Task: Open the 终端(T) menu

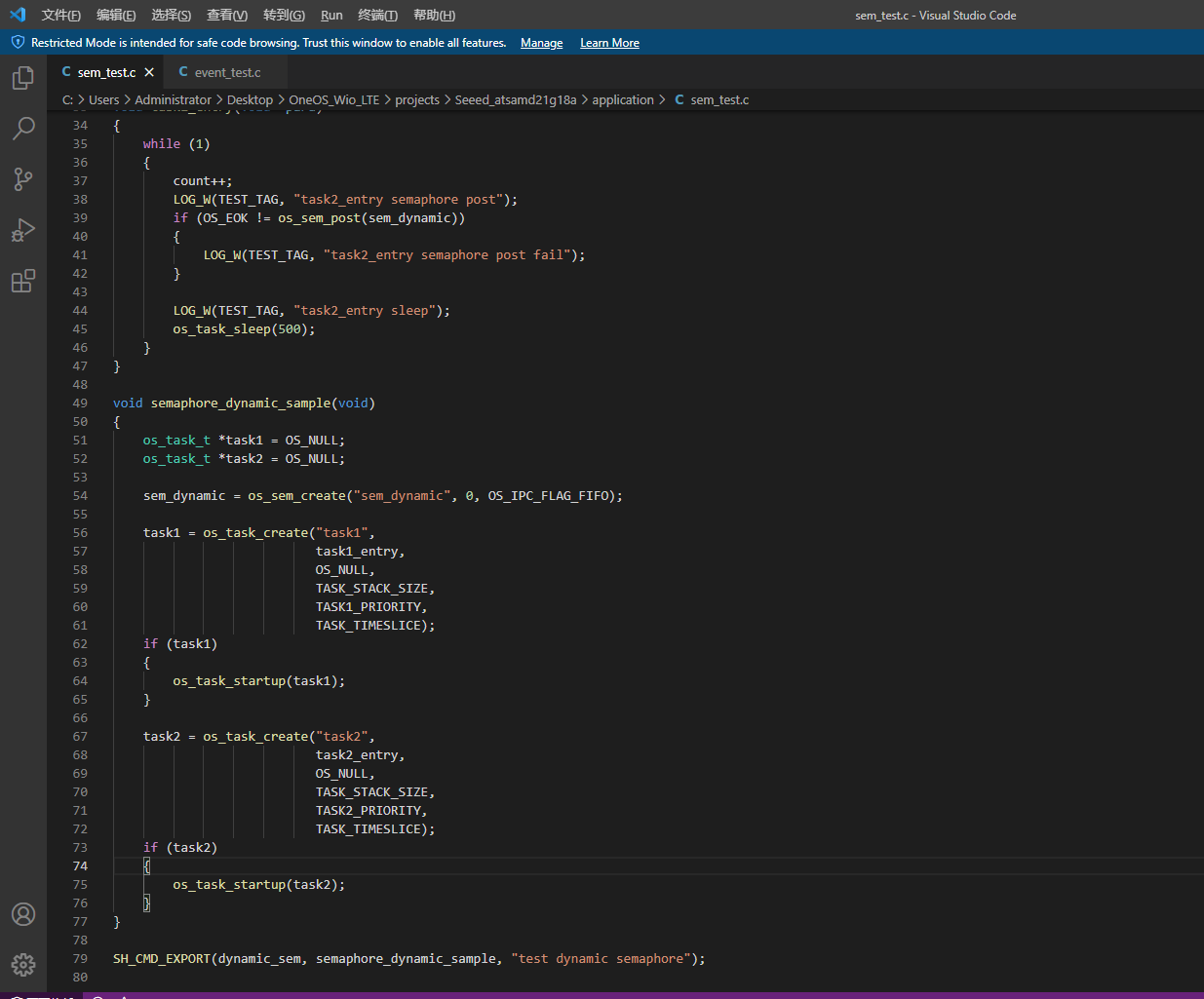Action: click(x=377, y=15)
